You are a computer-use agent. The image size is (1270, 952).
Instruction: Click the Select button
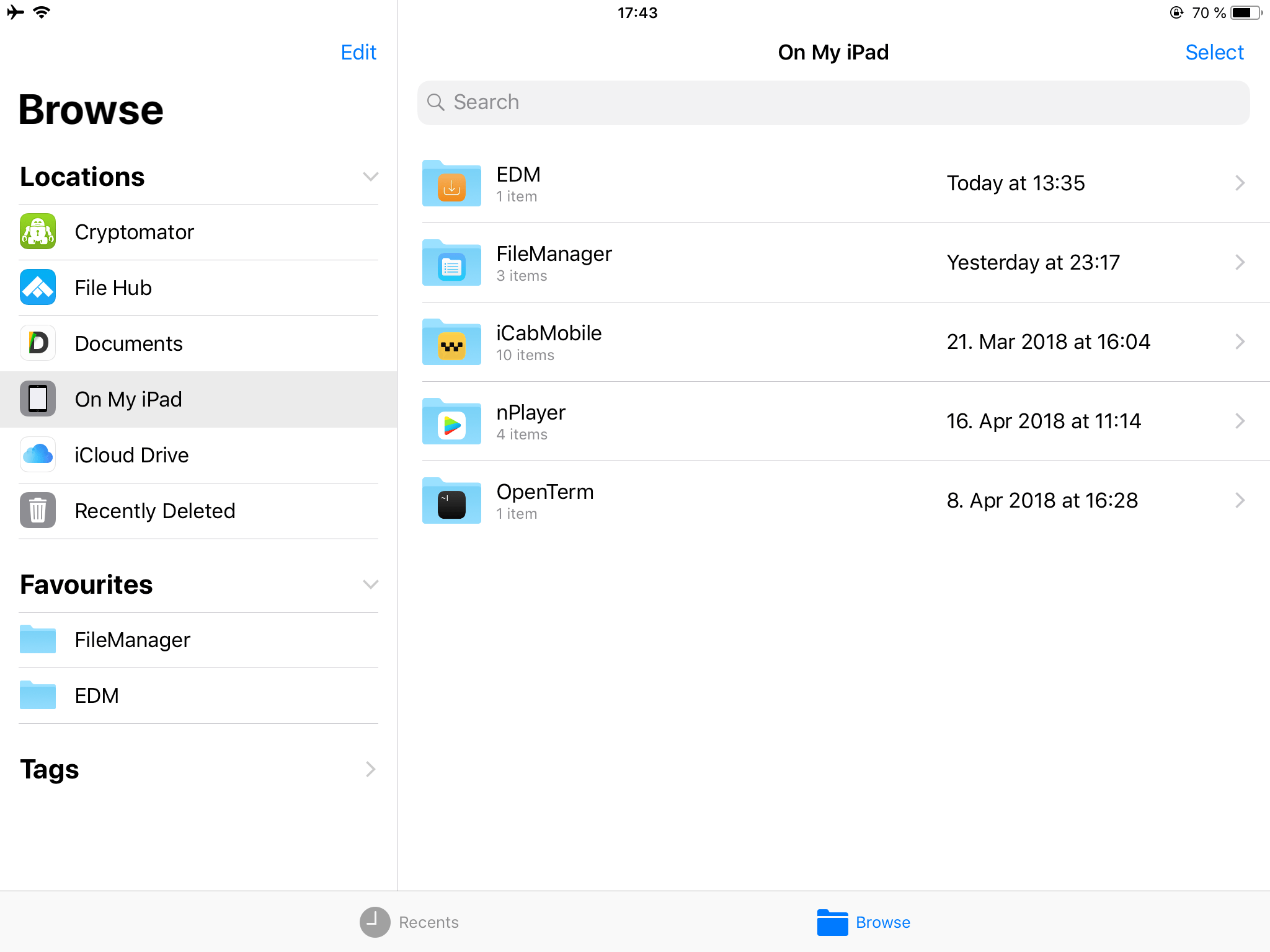[x=1214, y=52]
